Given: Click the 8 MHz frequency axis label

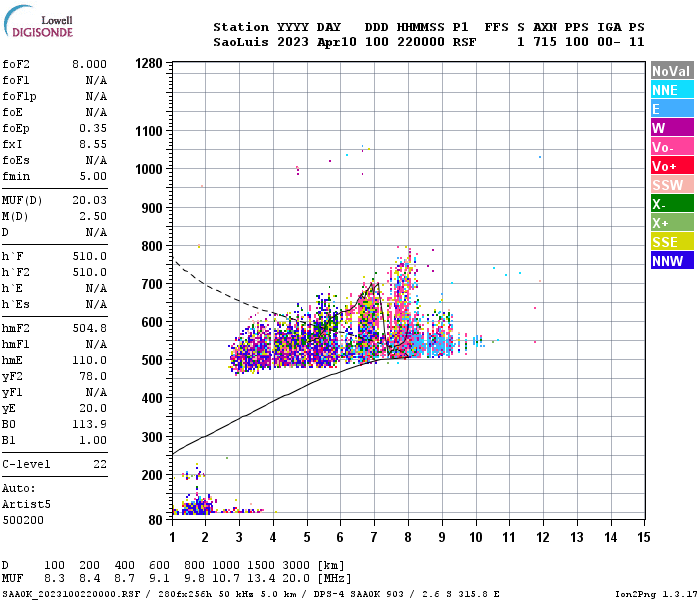Looking at the screenshot, I should tap(408, 537).
